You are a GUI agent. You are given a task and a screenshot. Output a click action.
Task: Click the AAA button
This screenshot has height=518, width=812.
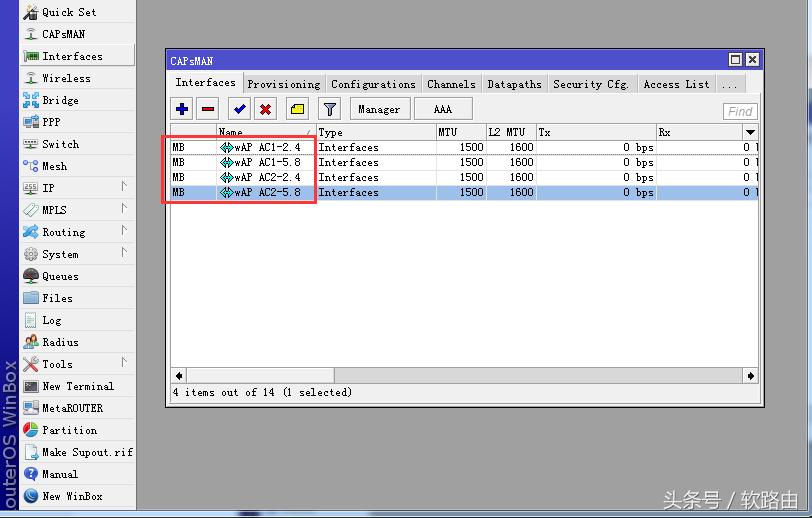point(443,109)
